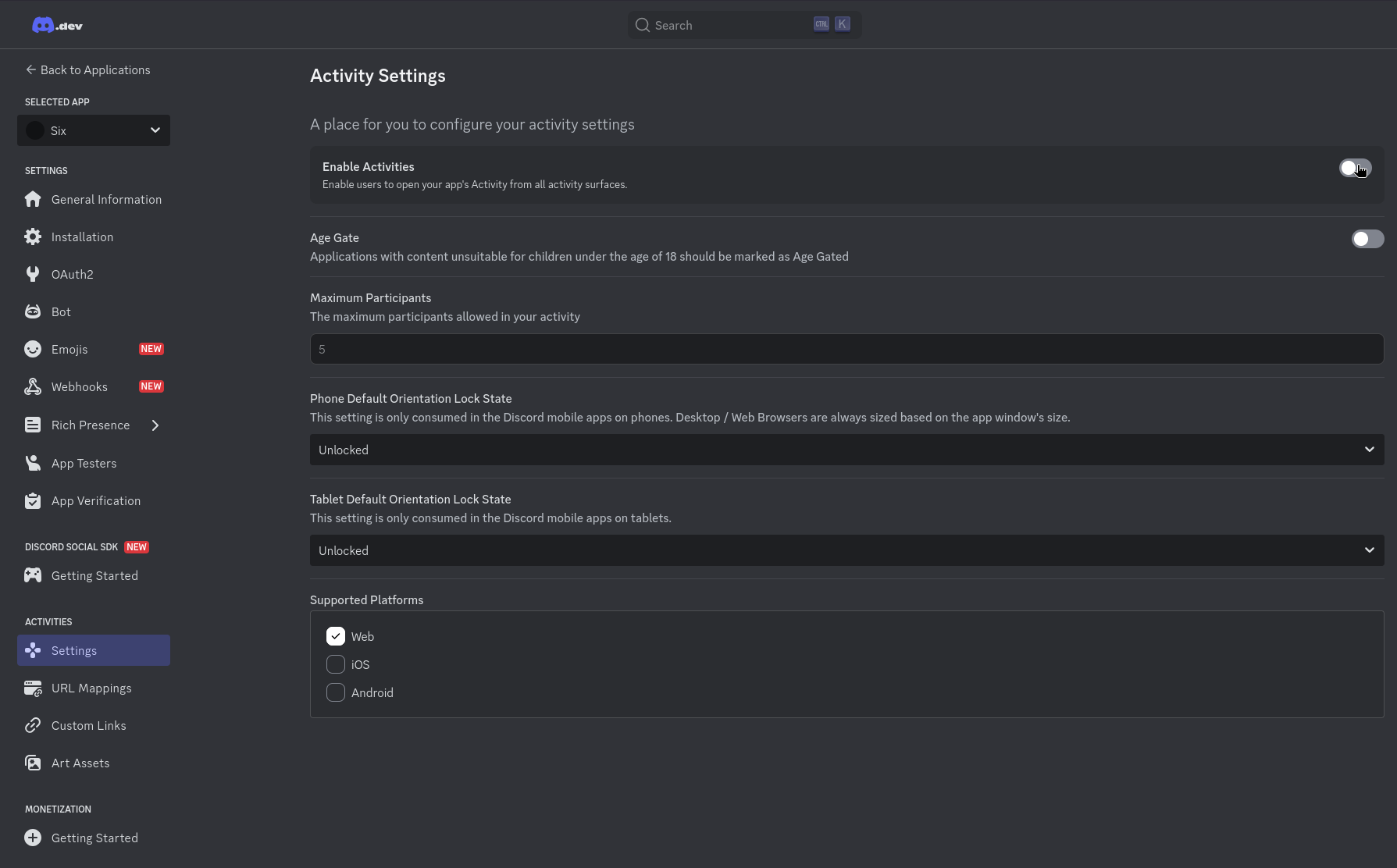The width and height of the screenshot is (1397, 868).
Task: Click the Maximum Participants input field
Action: tap(846, 350)
